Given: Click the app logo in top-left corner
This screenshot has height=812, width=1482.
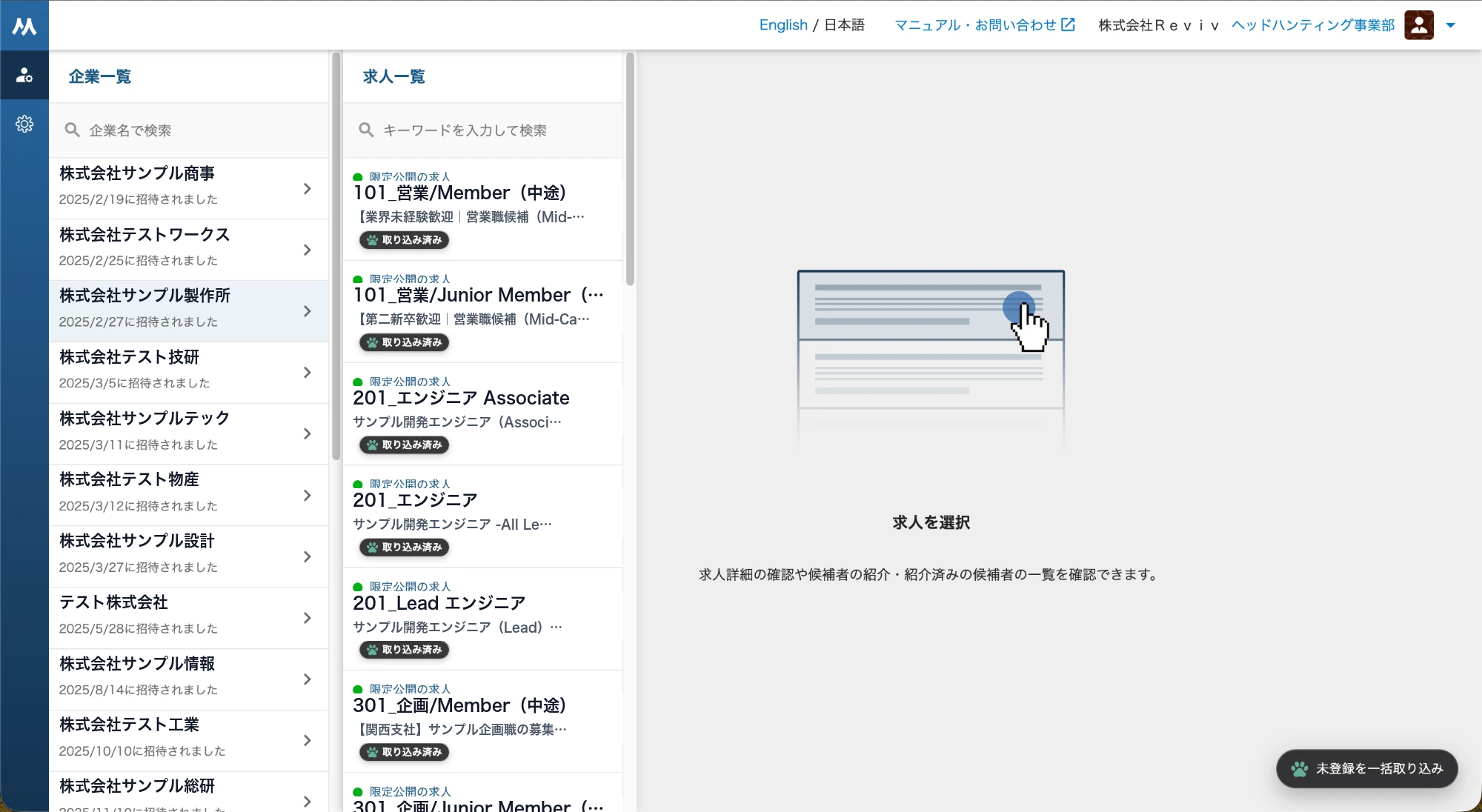Looking at the screenshot, I should tap(24, 26).
